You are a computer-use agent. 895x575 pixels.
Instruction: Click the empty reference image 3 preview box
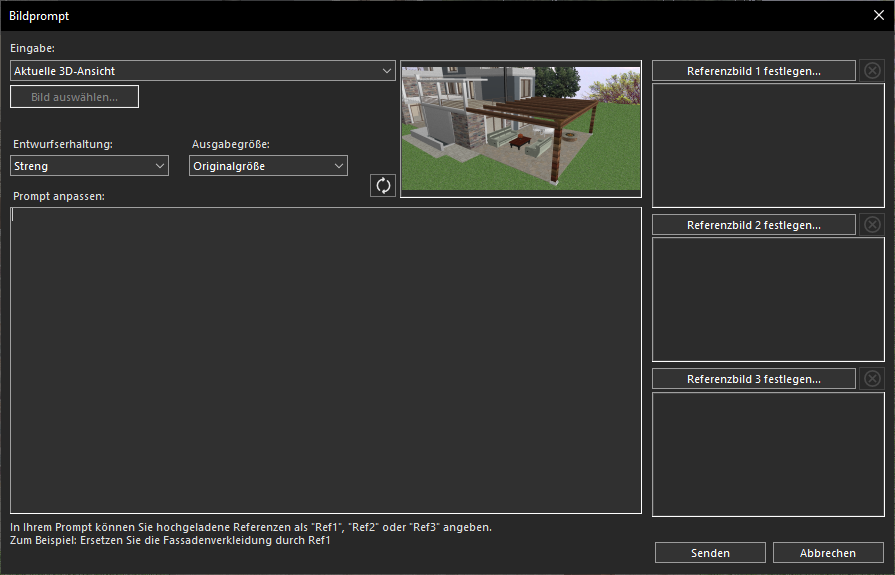click(x=768, y=455)
